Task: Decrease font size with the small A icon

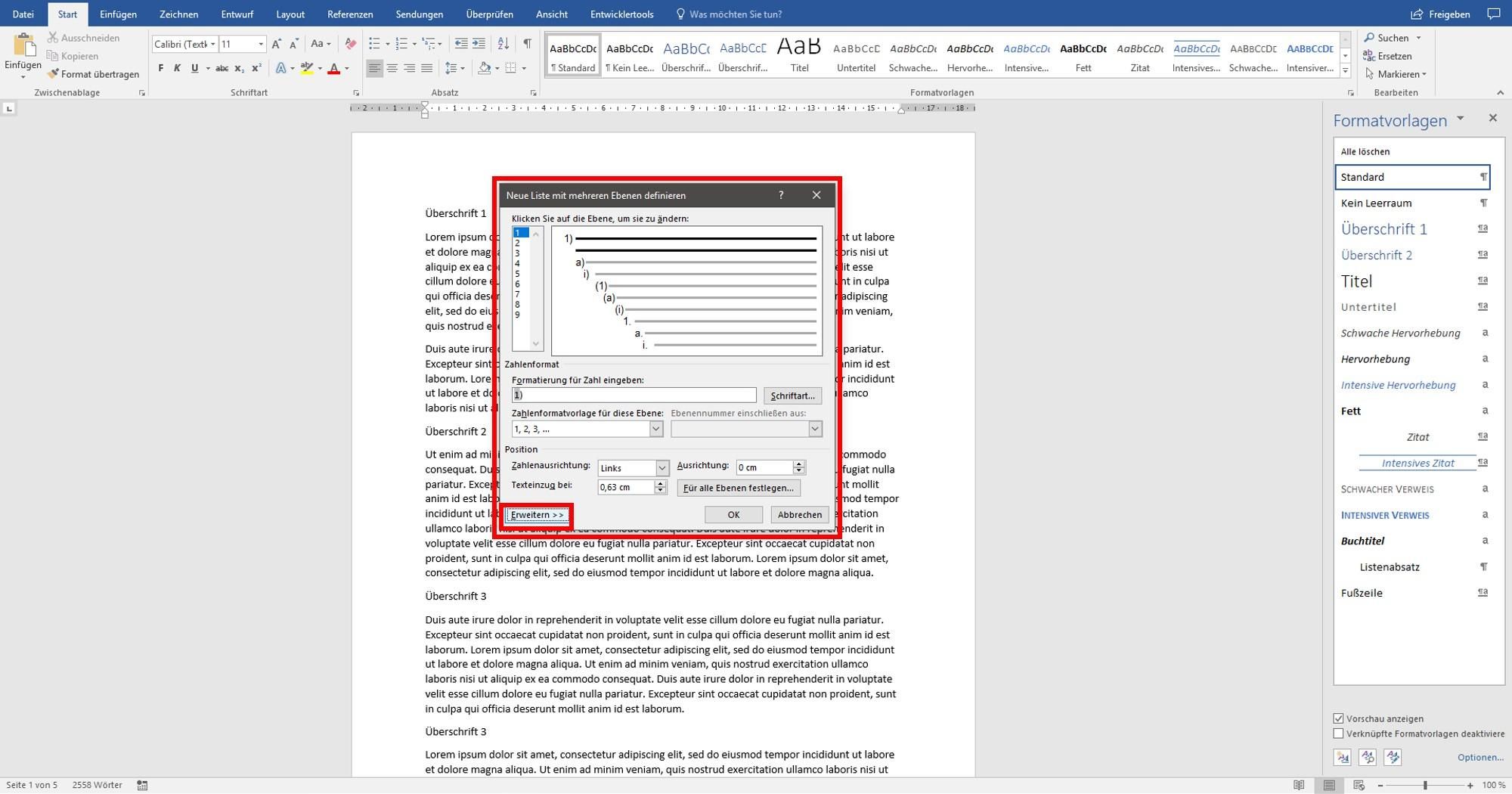Action: click(x=294, y=44)
